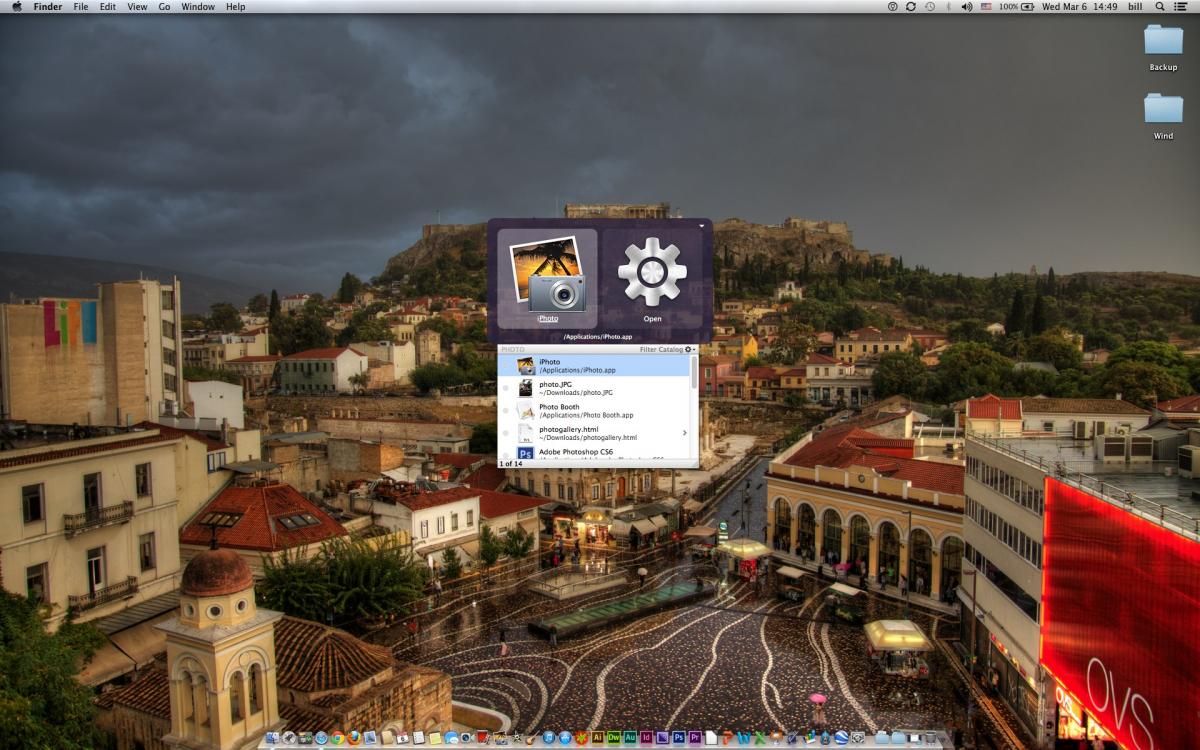Screen dimensions: 1200x750
Task: Expand the photogallery.html row chevron
Action: [x=685, y=433]
